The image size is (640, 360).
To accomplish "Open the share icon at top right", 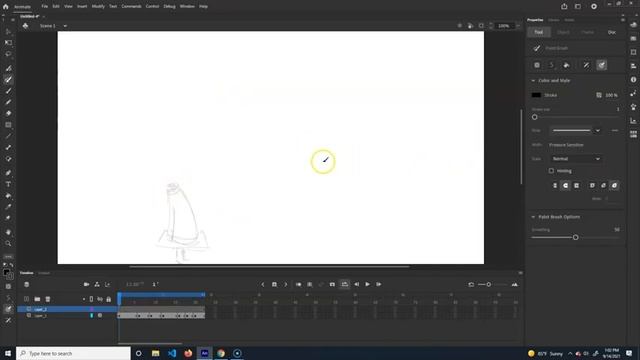I will 564,7.
